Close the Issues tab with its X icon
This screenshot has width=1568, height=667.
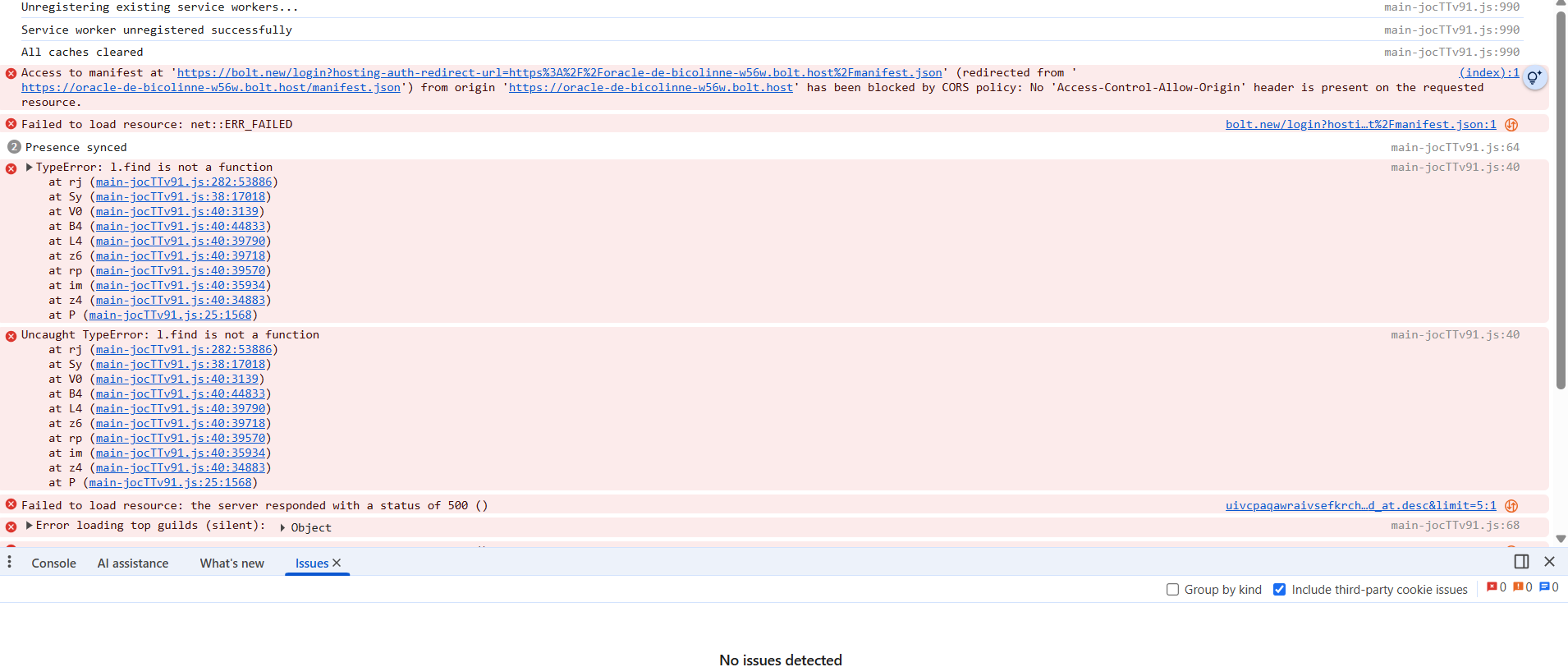337,563
